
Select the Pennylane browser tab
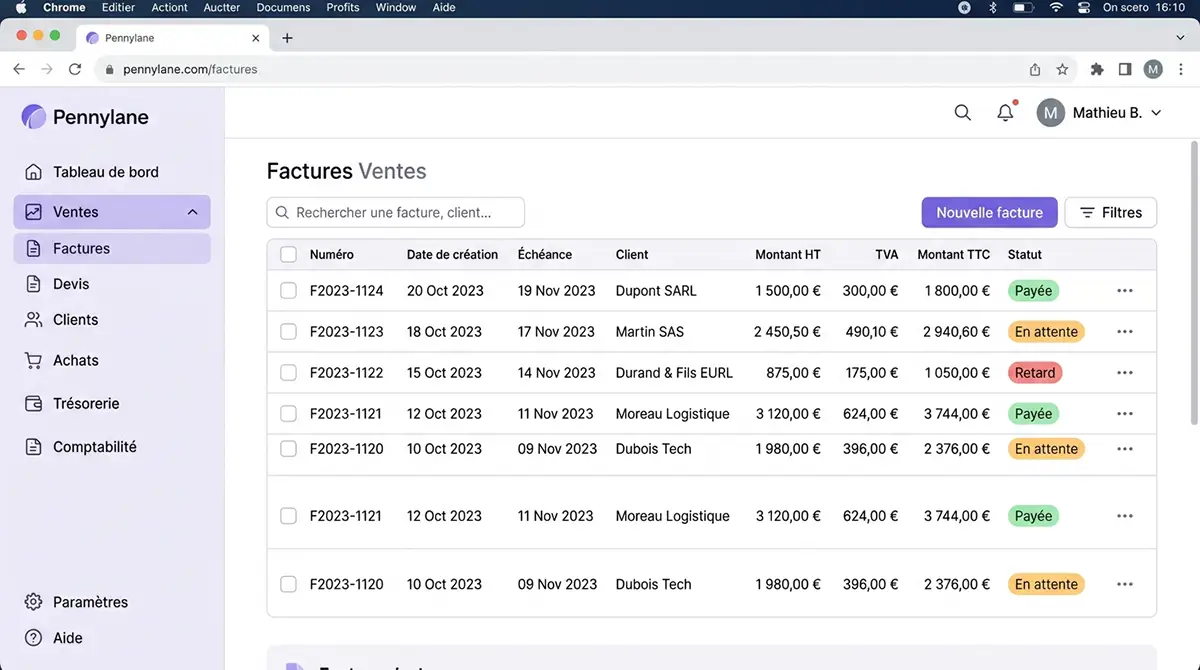(x=172, y=38)
